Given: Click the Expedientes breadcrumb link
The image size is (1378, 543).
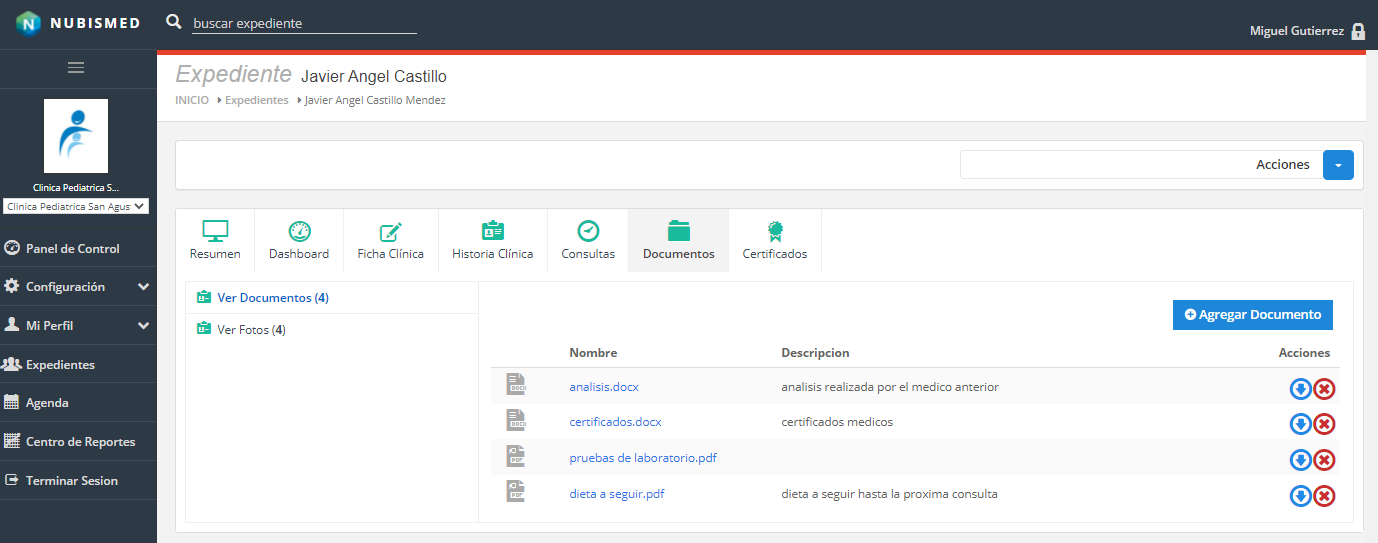Looking at the screenshot, I should pos(257,100).
